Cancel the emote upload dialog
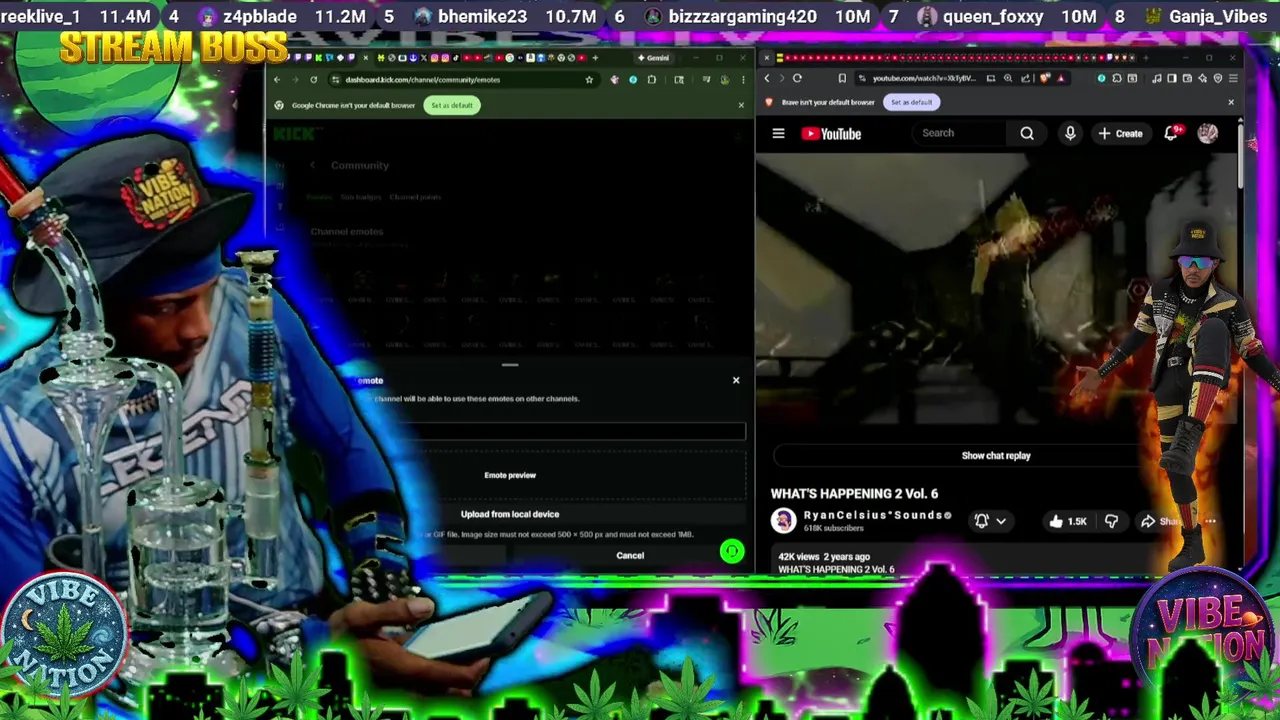1280x720 pixels. tap(630, 555)
